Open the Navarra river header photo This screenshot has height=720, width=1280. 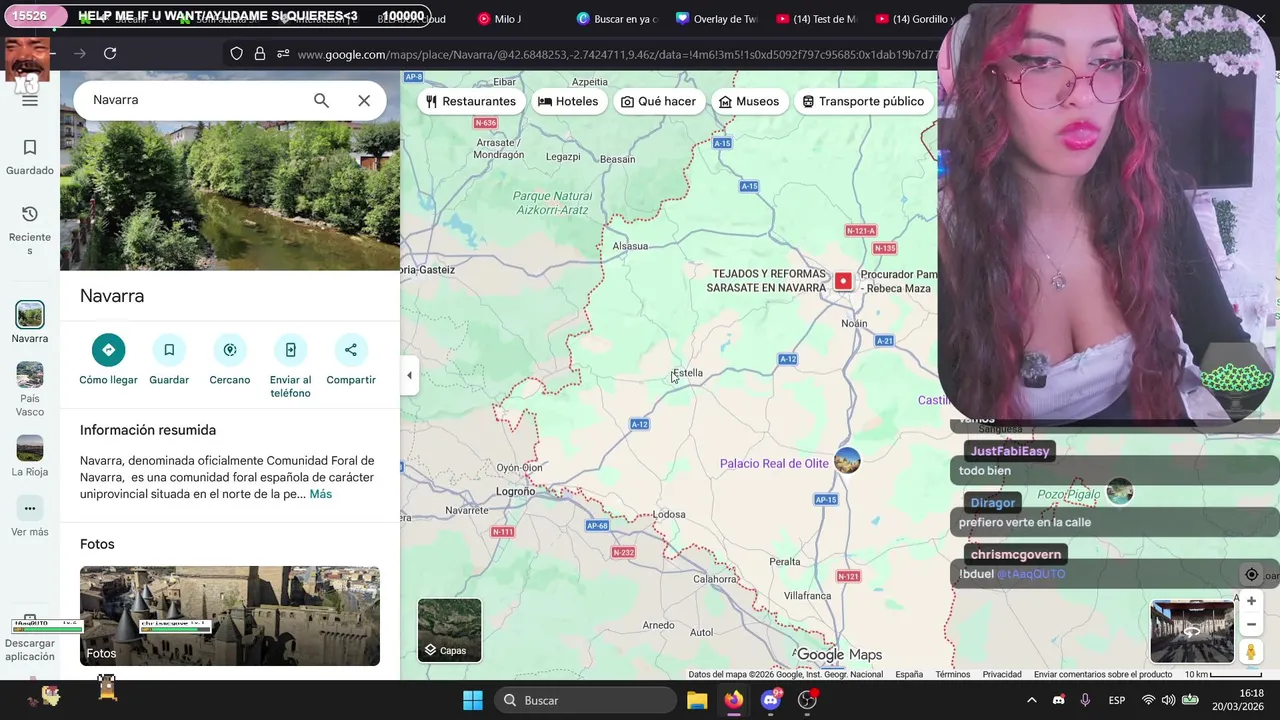coord(230,195)
